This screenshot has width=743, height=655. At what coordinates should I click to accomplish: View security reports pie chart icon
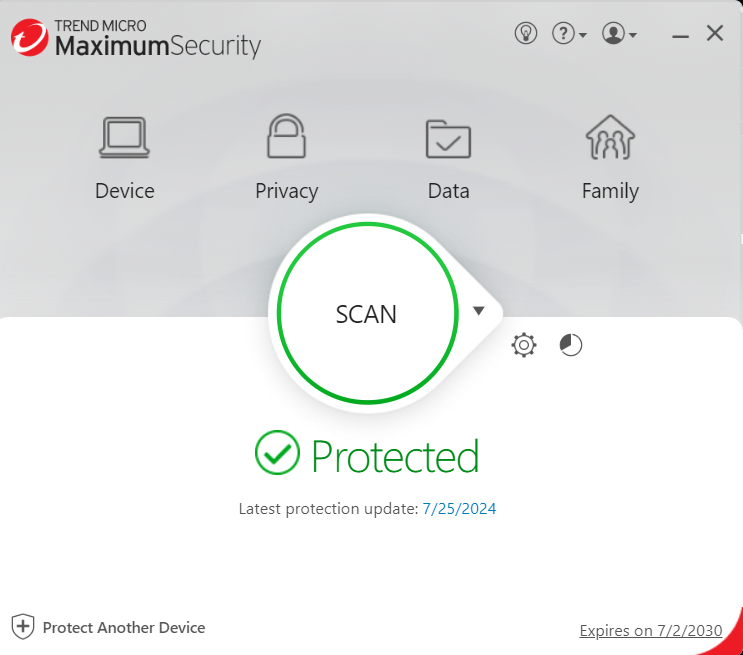click(x=570, y=346)
